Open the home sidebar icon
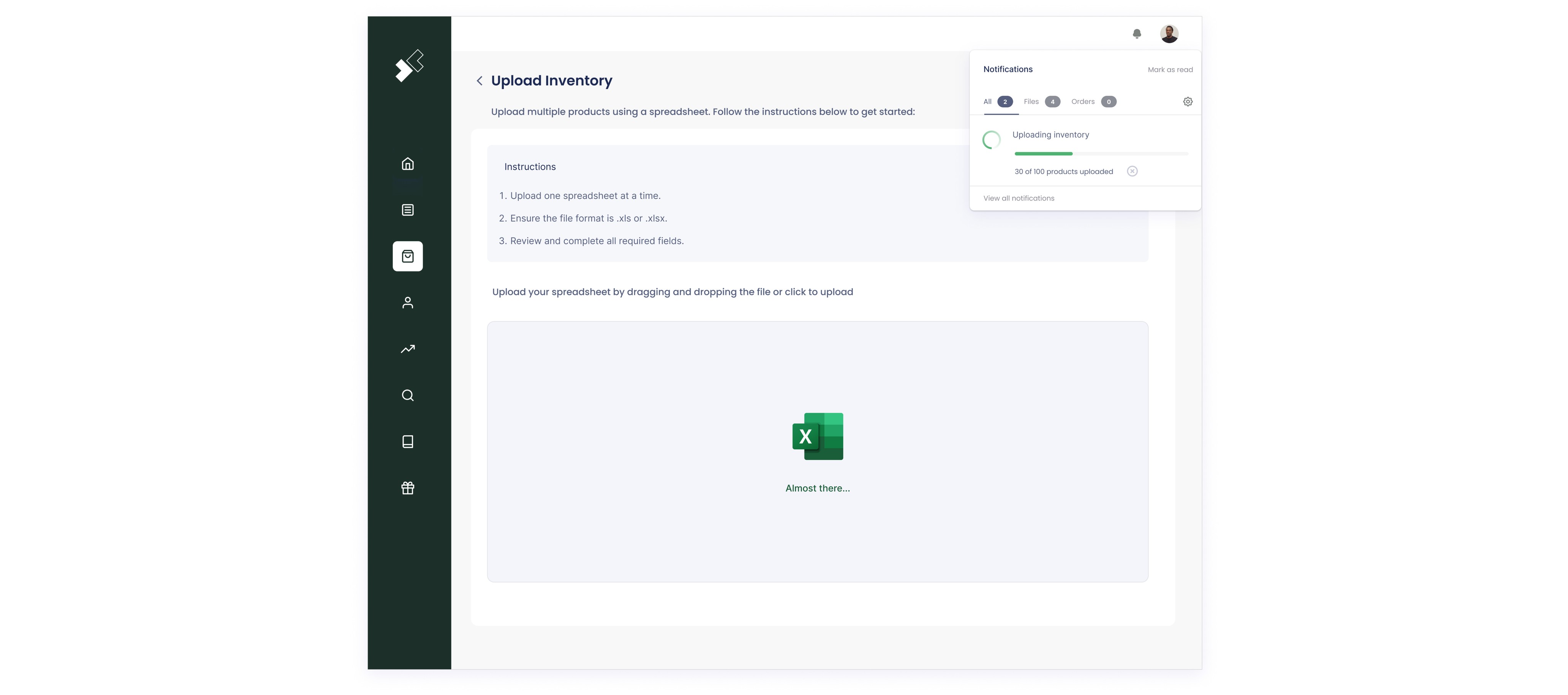 [407, 164]
